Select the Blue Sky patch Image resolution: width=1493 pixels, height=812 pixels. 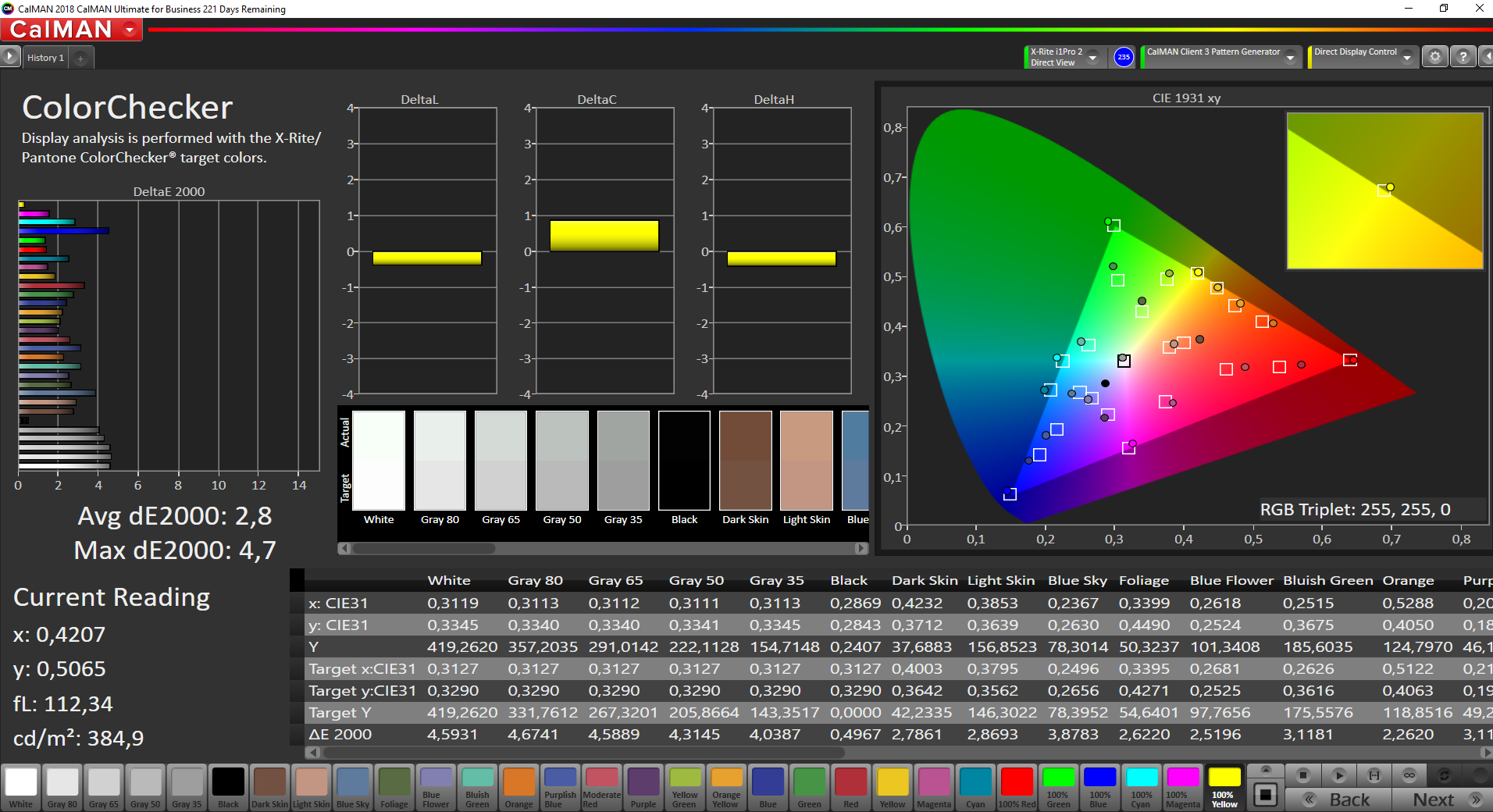[353, 787]
